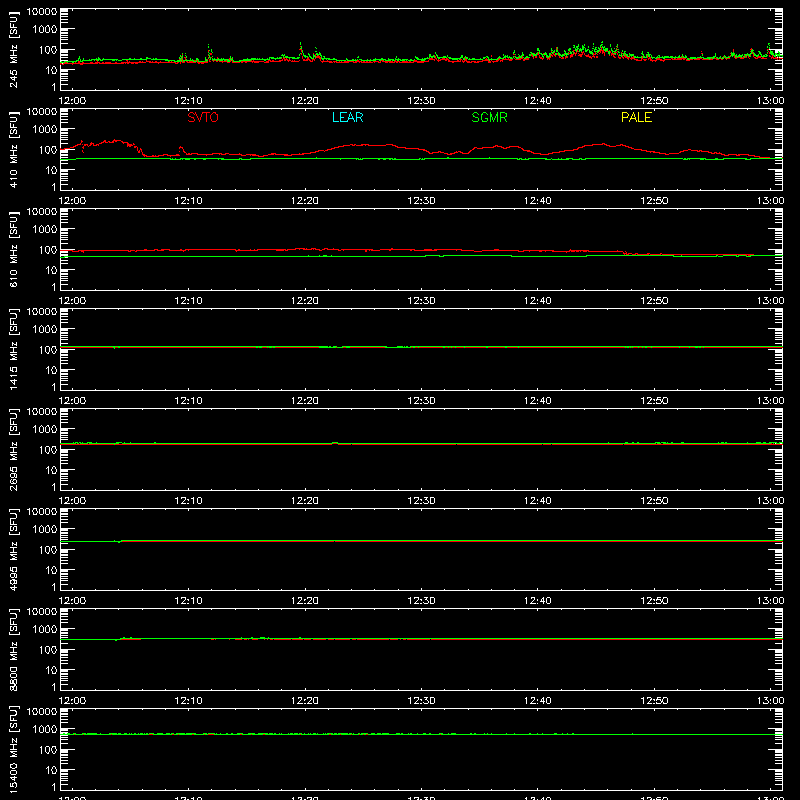Click 12:10 time label of 245 MHz plot
The height and width of the screenshot is (800, 800).
pos(188,101)
